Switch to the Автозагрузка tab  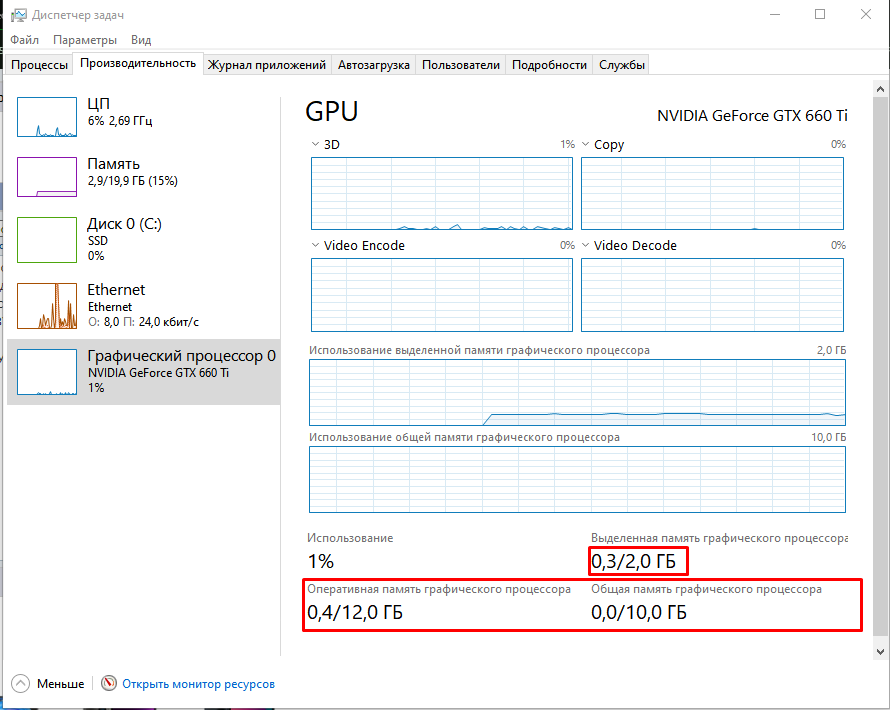[x=373, y=65]
